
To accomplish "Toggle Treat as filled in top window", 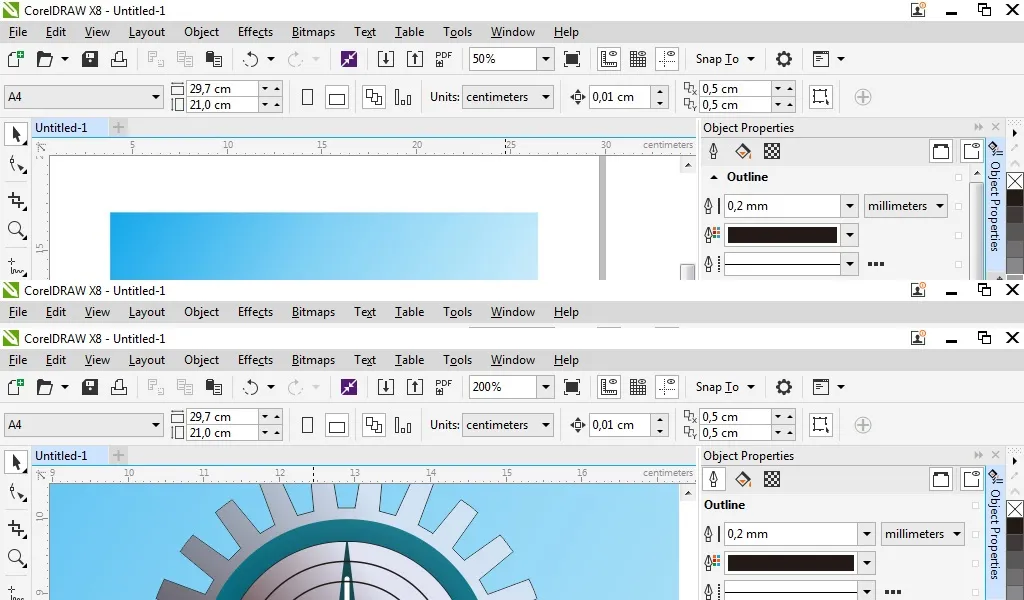I will point(821,97).
